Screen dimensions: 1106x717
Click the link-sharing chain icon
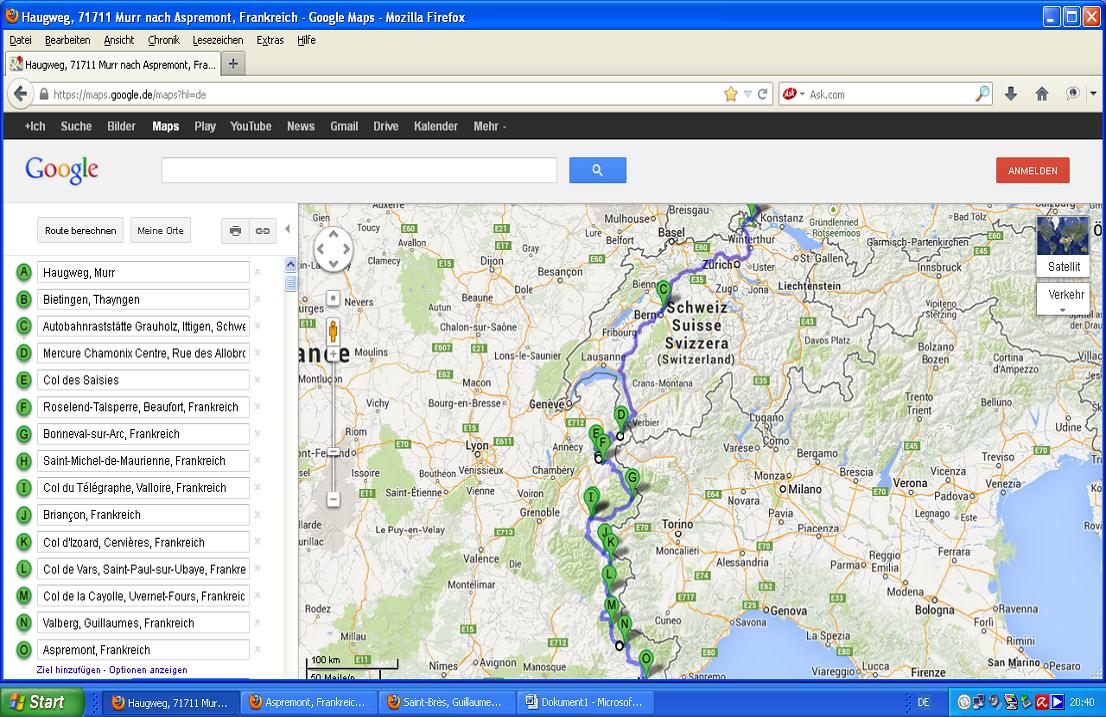point(262,231)
